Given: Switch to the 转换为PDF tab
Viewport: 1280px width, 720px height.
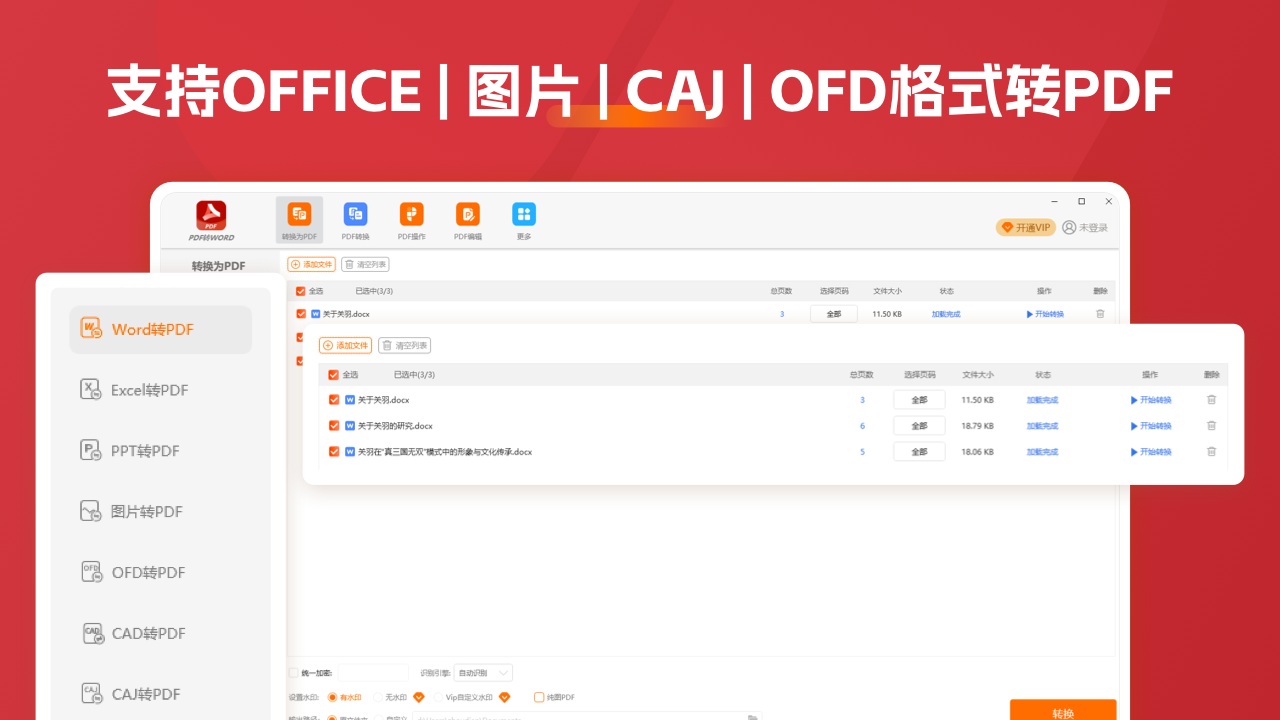Looking at the screenshot, I should 298,220.
